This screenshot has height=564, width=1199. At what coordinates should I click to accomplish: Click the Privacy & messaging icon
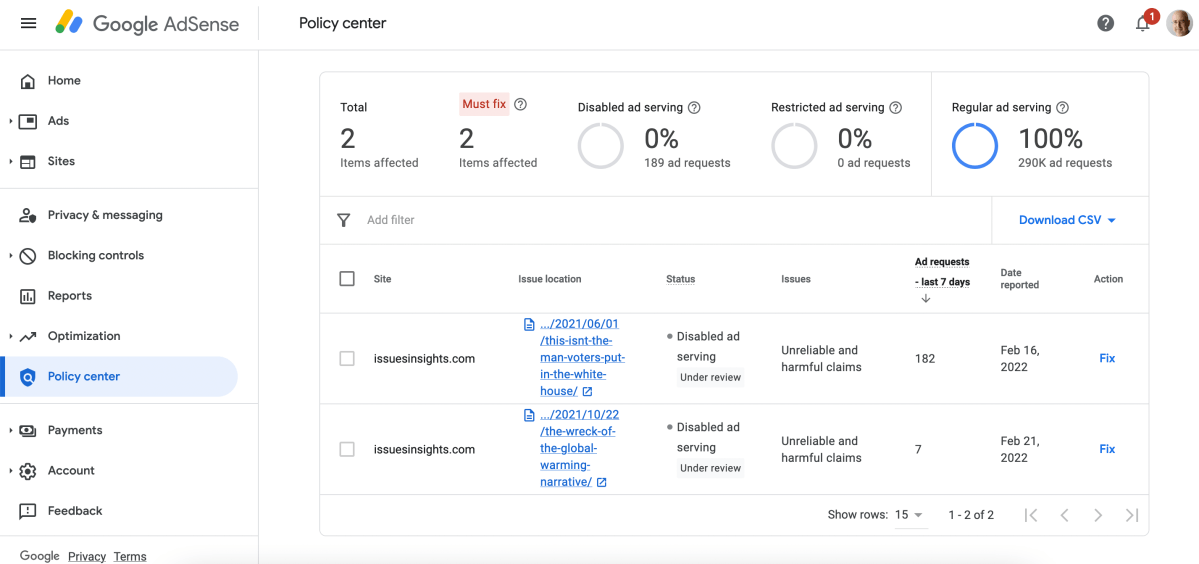(x=28, y=216)
